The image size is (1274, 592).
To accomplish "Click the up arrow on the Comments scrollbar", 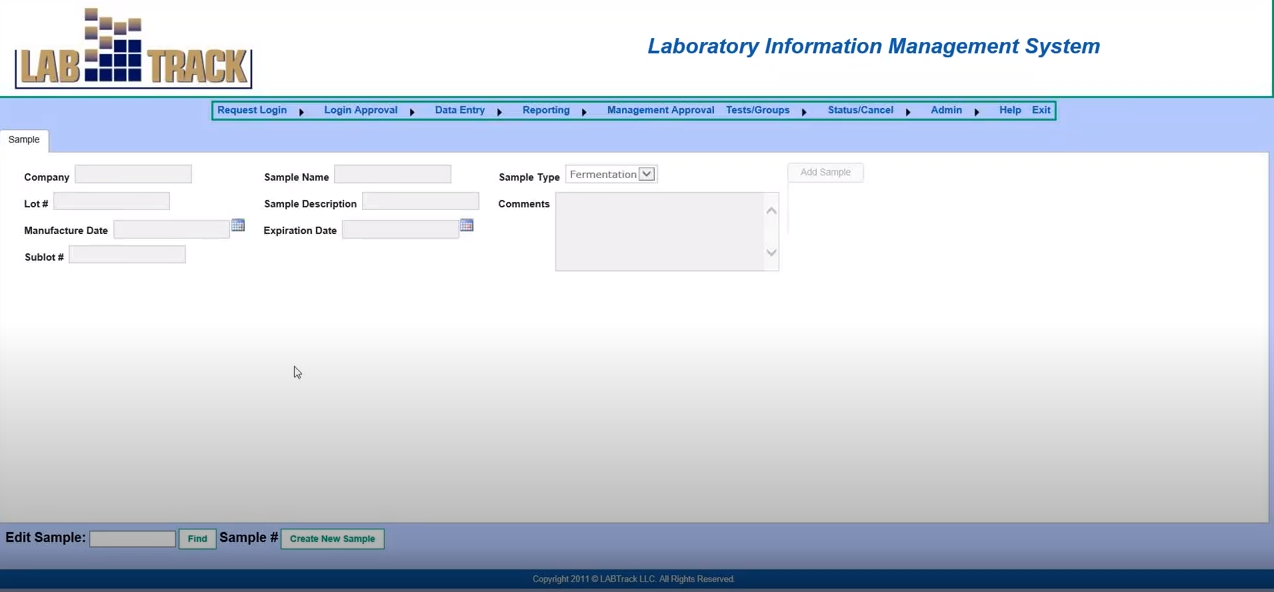I will click(771, 210).
